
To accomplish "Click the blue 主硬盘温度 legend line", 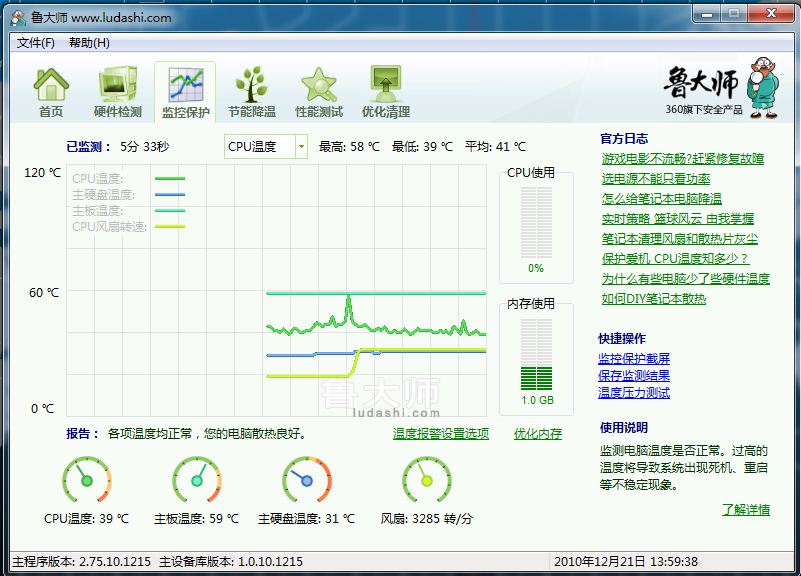I will click(170, 195).
